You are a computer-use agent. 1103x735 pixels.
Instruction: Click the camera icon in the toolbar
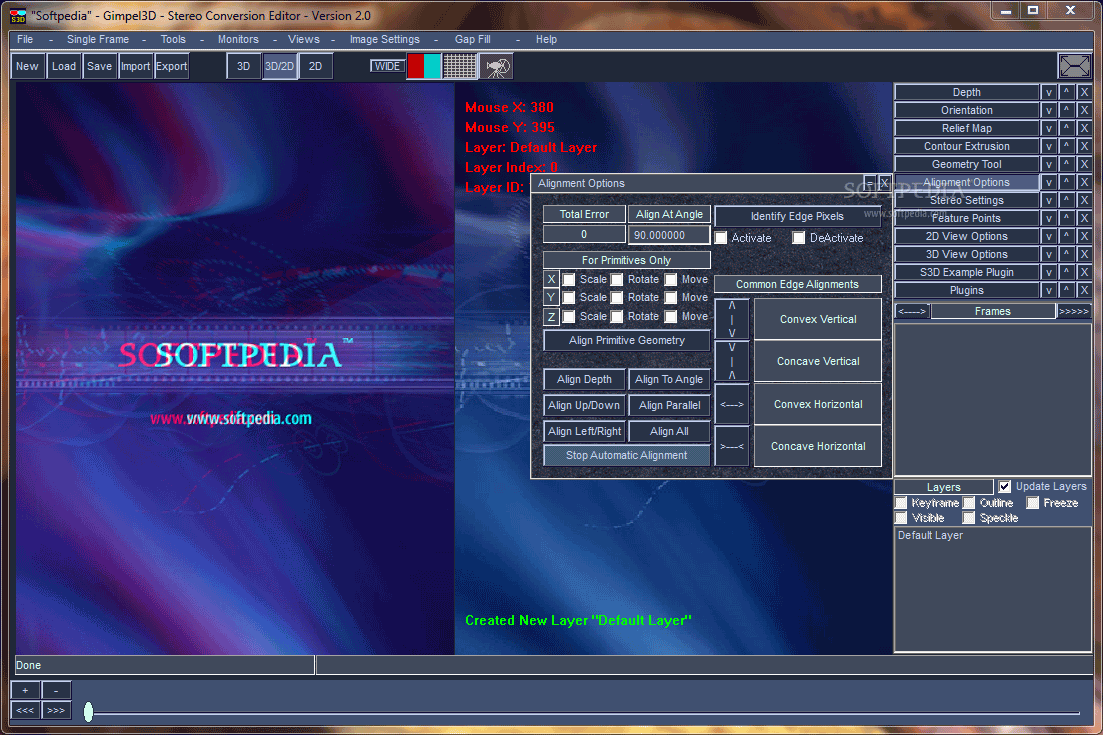pyautogui.click(x=497, y=67)
